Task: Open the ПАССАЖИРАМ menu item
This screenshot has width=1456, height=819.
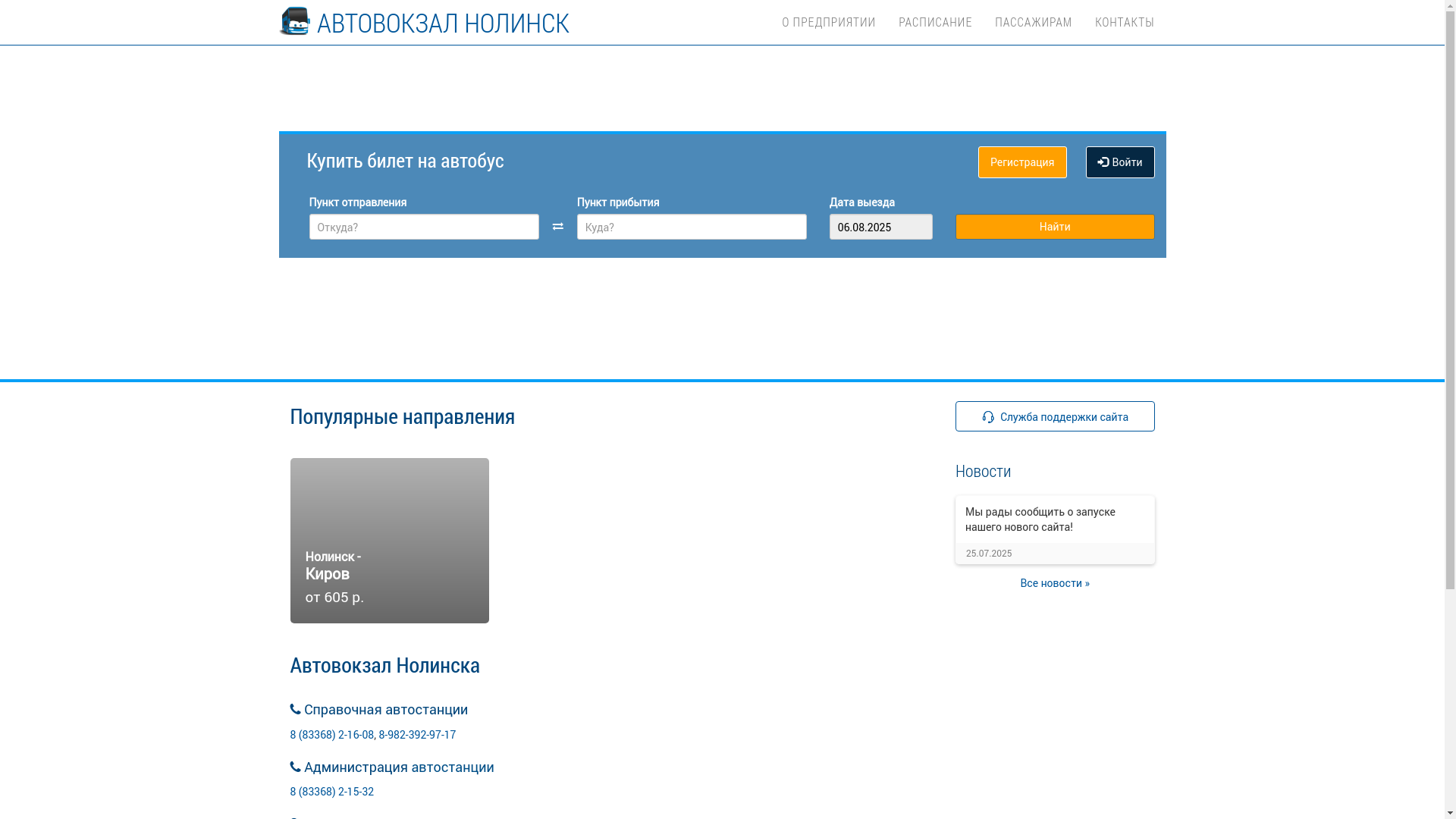Action: (x=1033, y=22)
